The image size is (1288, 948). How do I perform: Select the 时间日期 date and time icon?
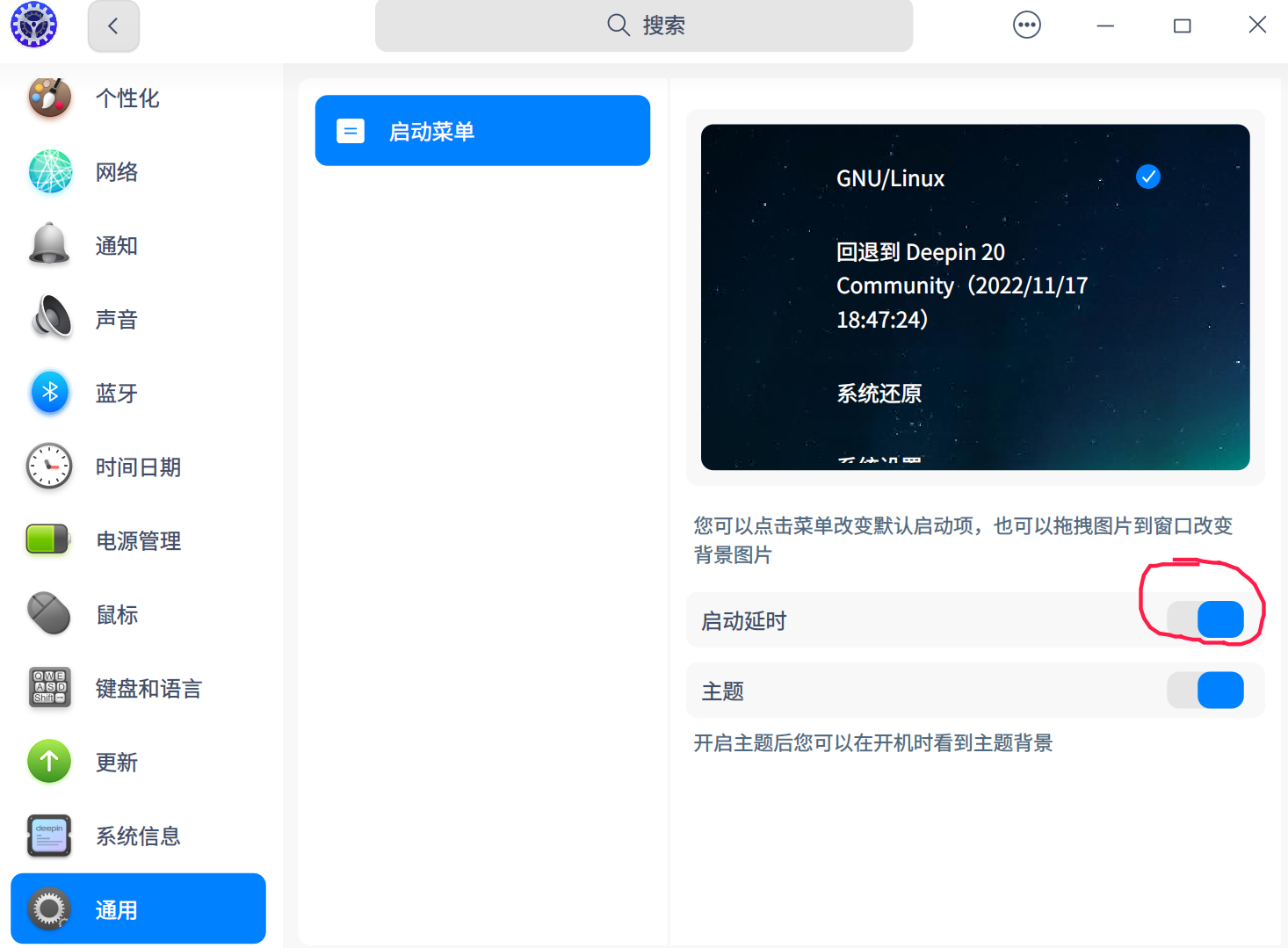click(49, 467)
